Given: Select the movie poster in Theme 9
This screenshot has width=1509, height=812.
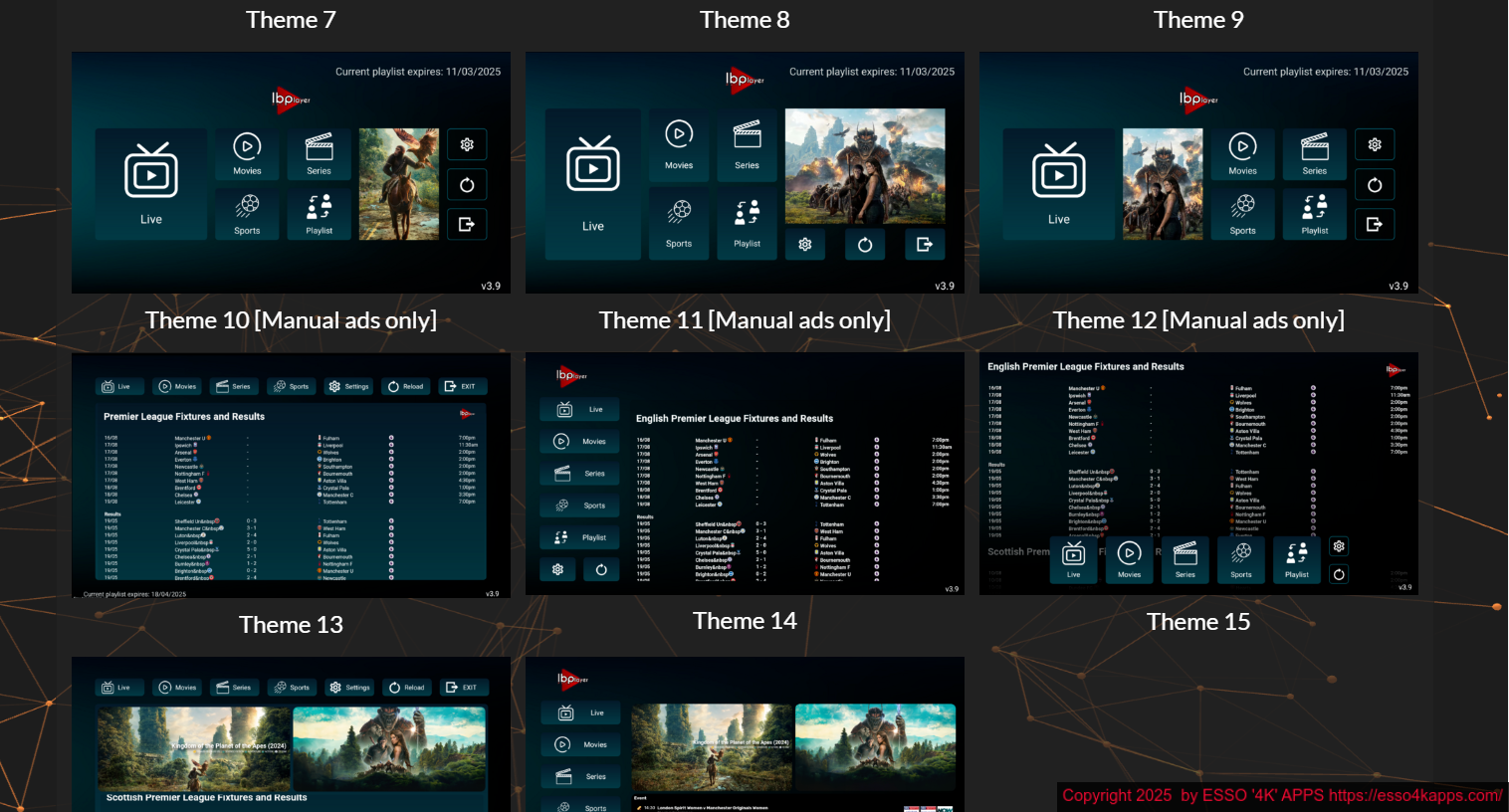Looking at the screenshot, I should (1163, 184).
